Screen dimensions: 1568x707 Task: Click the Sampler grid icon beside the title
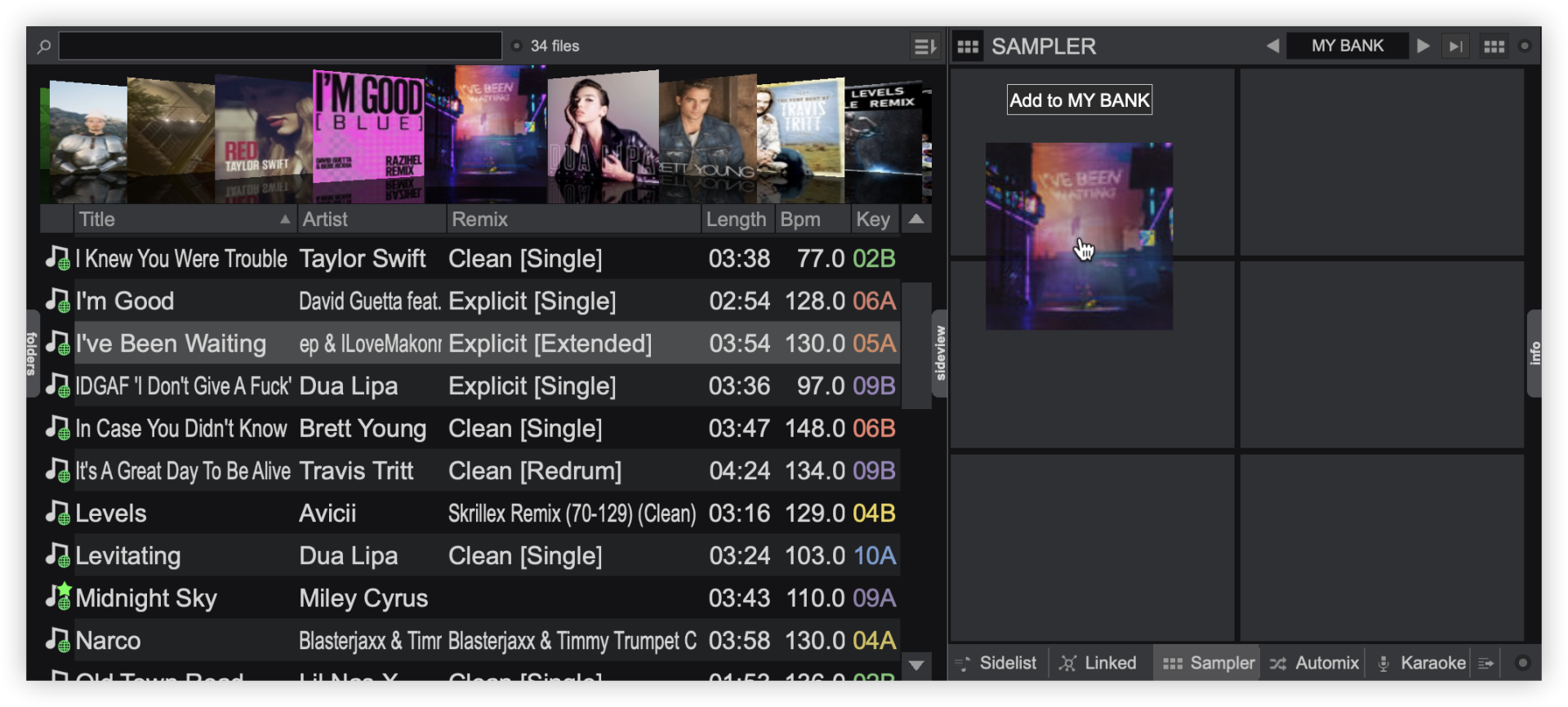pos(968,47)
